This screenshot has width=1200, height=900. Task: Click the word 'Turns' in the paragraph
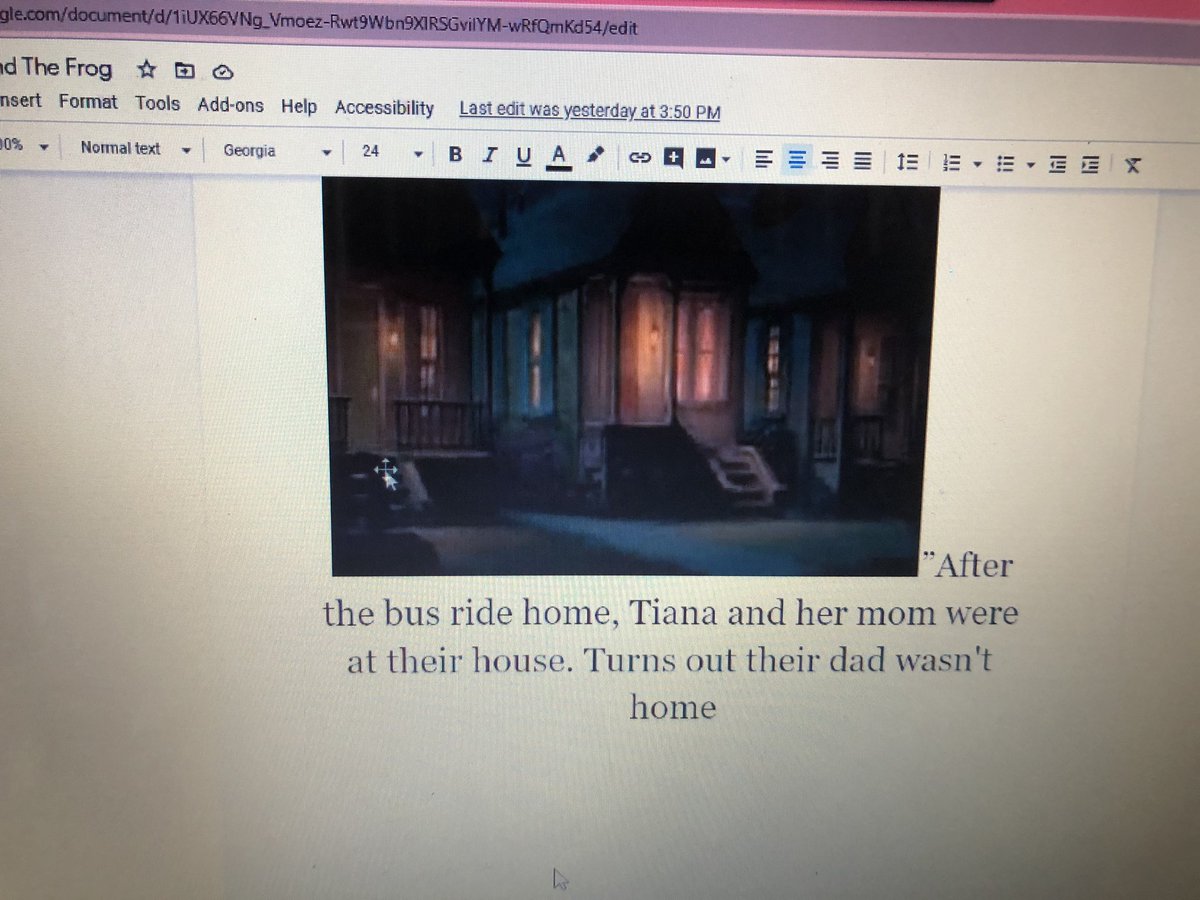[x=628, y=661]
